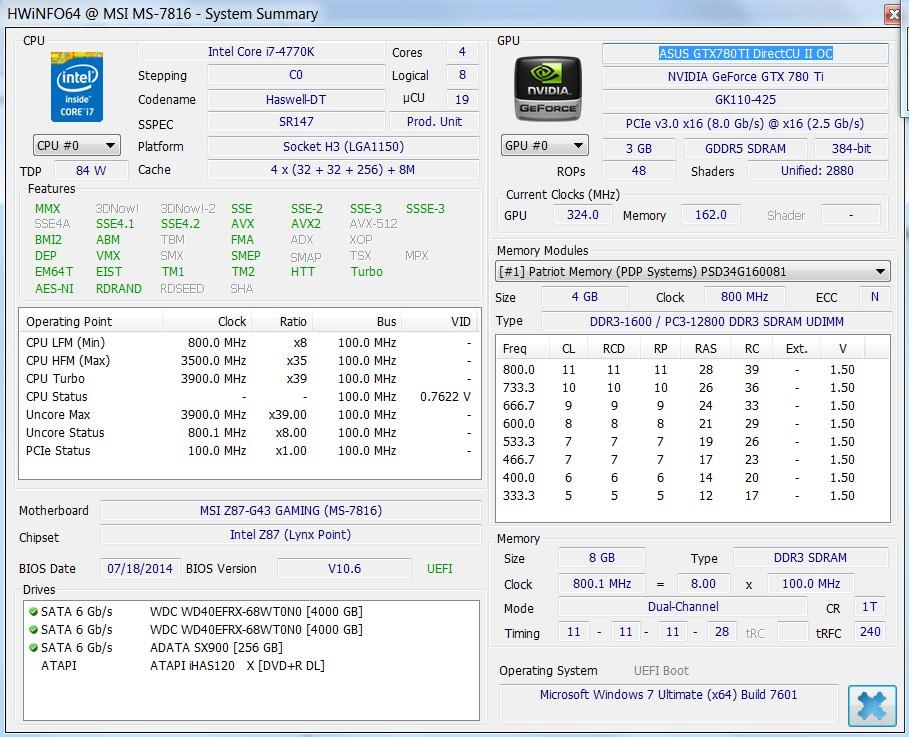
Task: Click the Intel Core i7 logo
Action: [77, 86]
